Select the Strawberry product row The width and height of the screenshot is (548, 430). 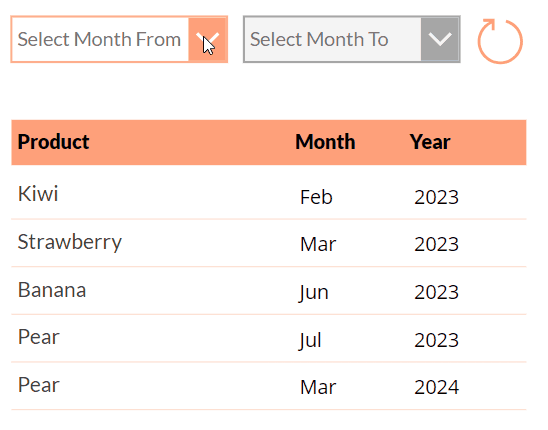pos(268,243)
